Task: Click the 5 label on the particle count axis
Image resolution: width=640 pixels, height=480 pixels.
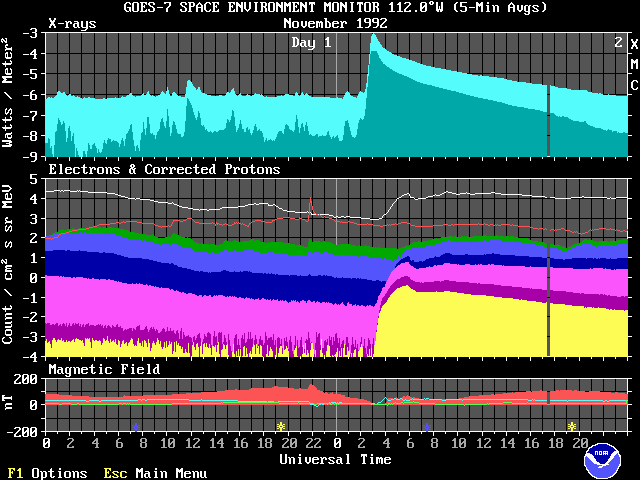Action: coord(34,180)
